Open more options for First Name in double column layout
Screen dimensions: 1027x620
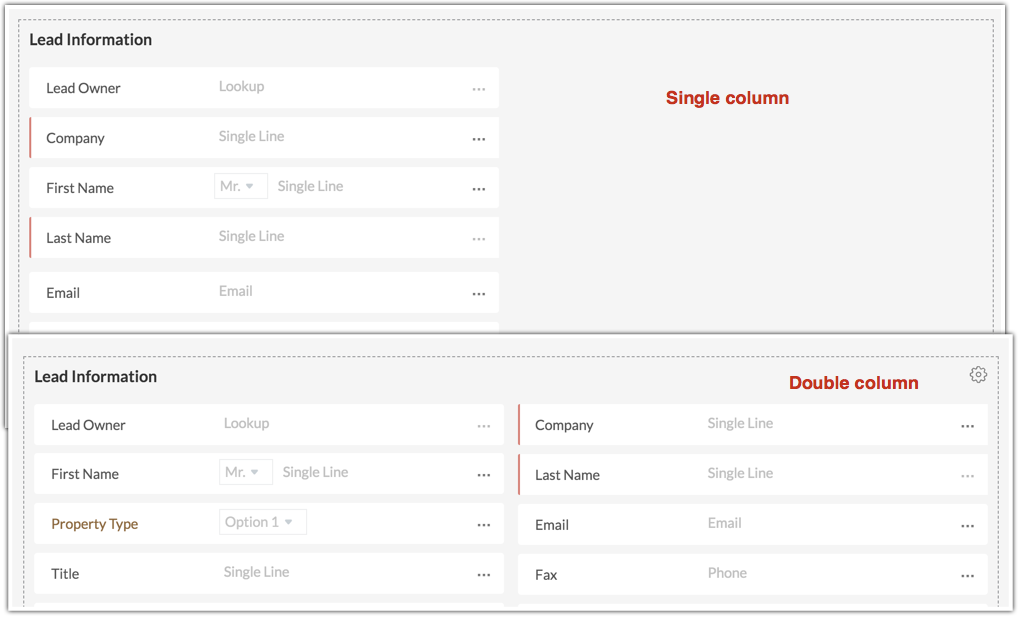[x=484, y=475]
